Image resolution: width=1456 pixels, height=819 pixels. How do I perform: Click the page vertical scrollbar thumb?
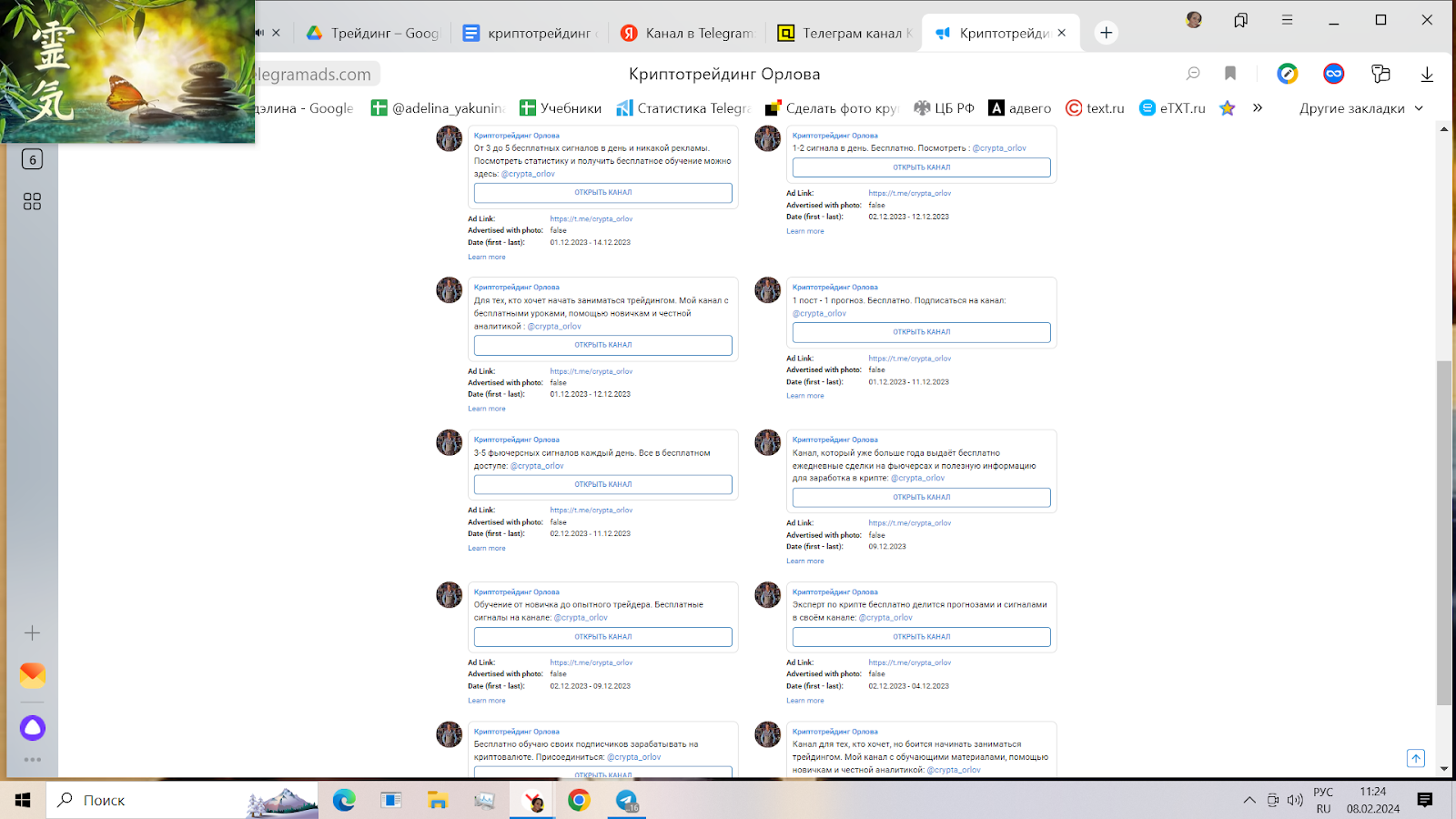point(1444,532)
